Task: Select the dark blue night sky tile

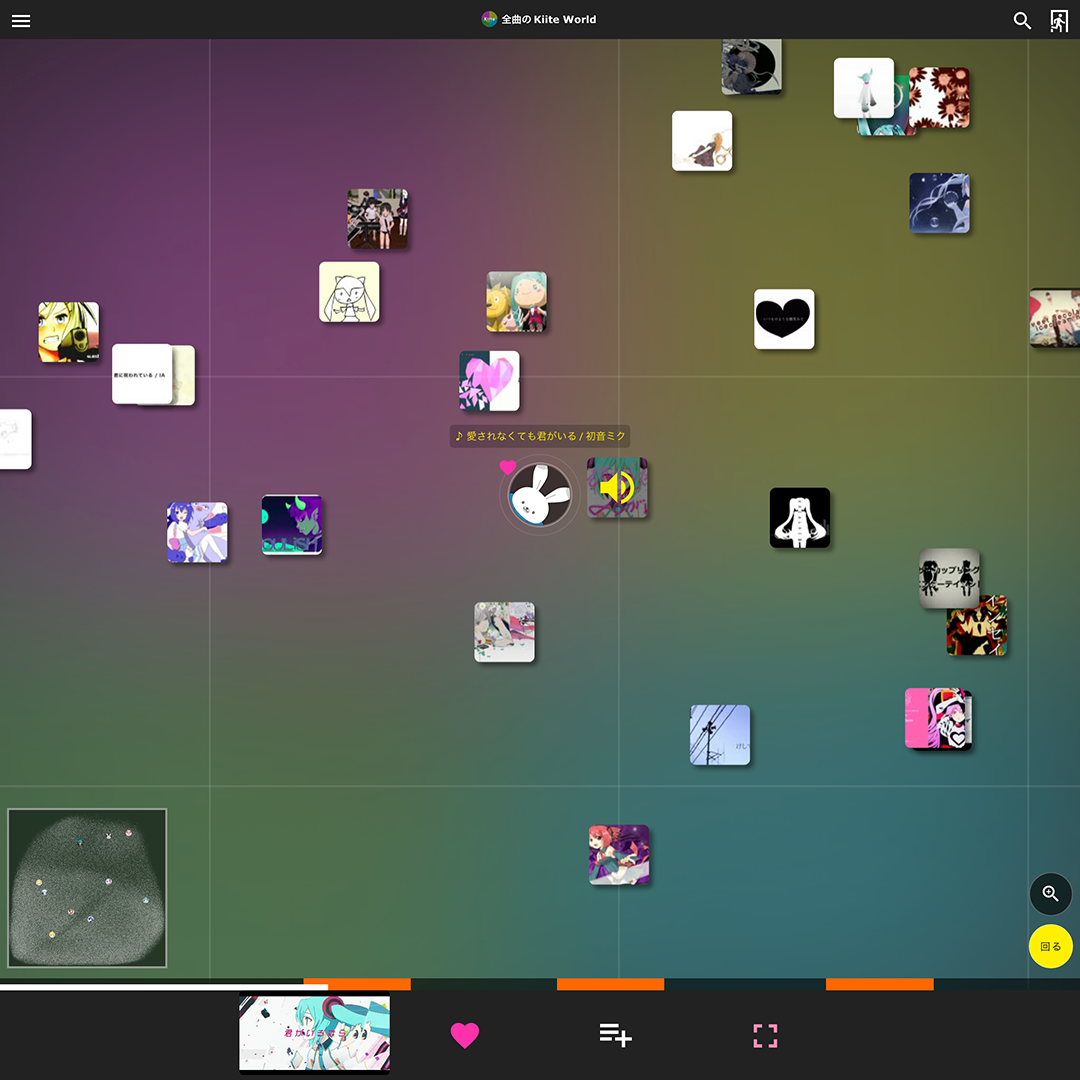Action: click(939, 203)
